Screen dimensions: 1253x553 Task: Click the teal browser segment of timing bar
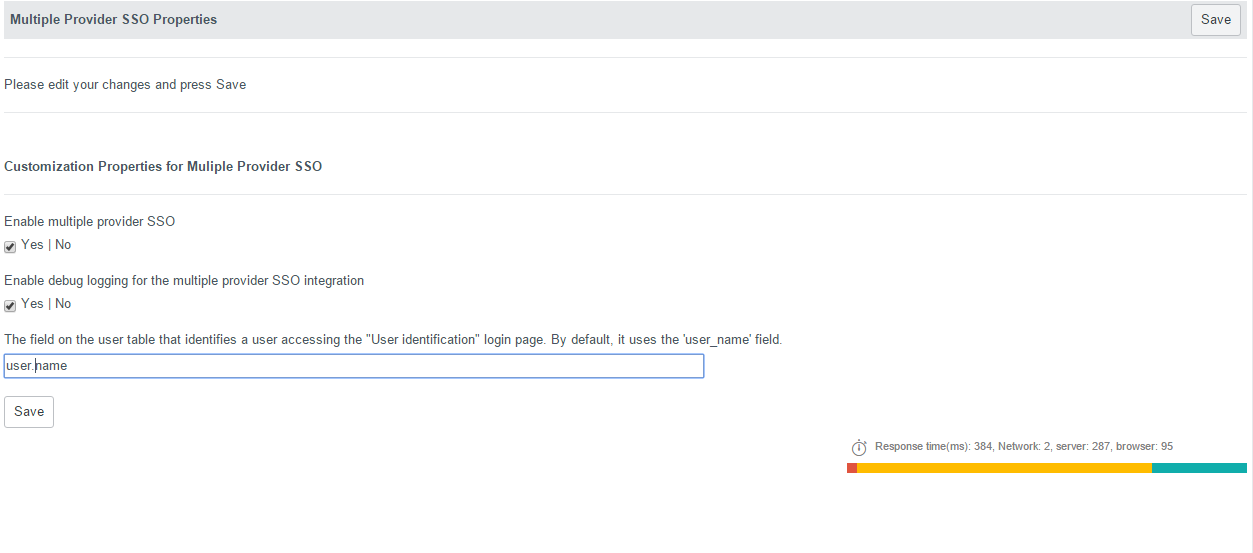(x=1199, y=468)
